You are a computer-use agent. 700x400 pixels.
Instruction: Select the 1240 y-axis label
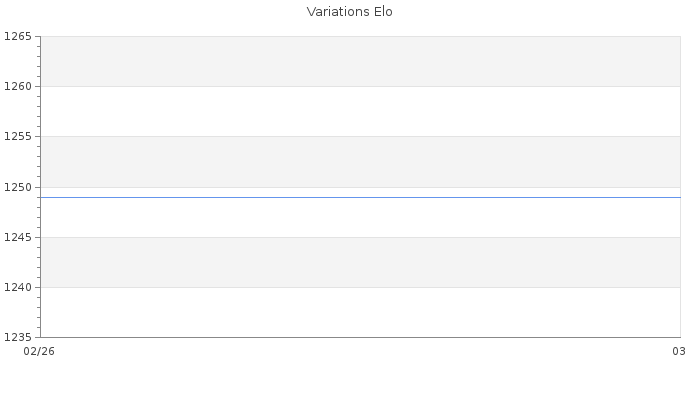coord(18,288)
